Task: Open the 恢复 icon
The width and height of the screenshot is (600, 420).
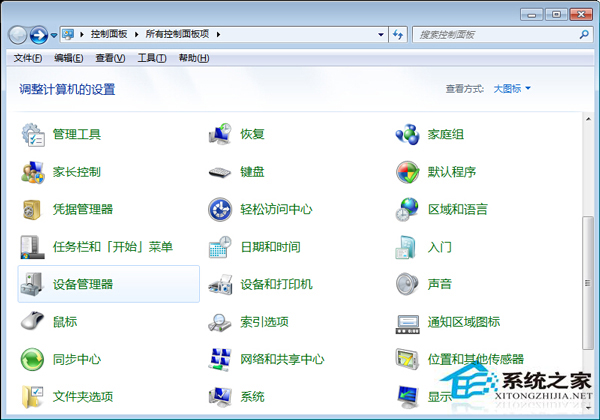Action: click(220, 134)
